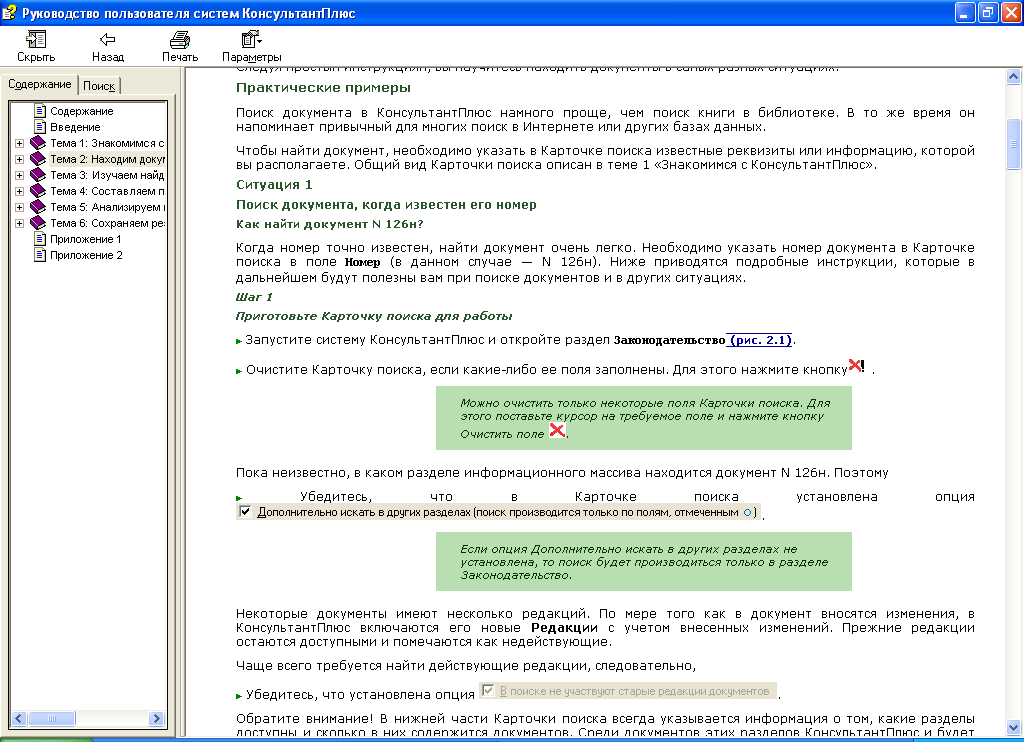
Task: Click the blue circle field marker
Action: (747, 512)
